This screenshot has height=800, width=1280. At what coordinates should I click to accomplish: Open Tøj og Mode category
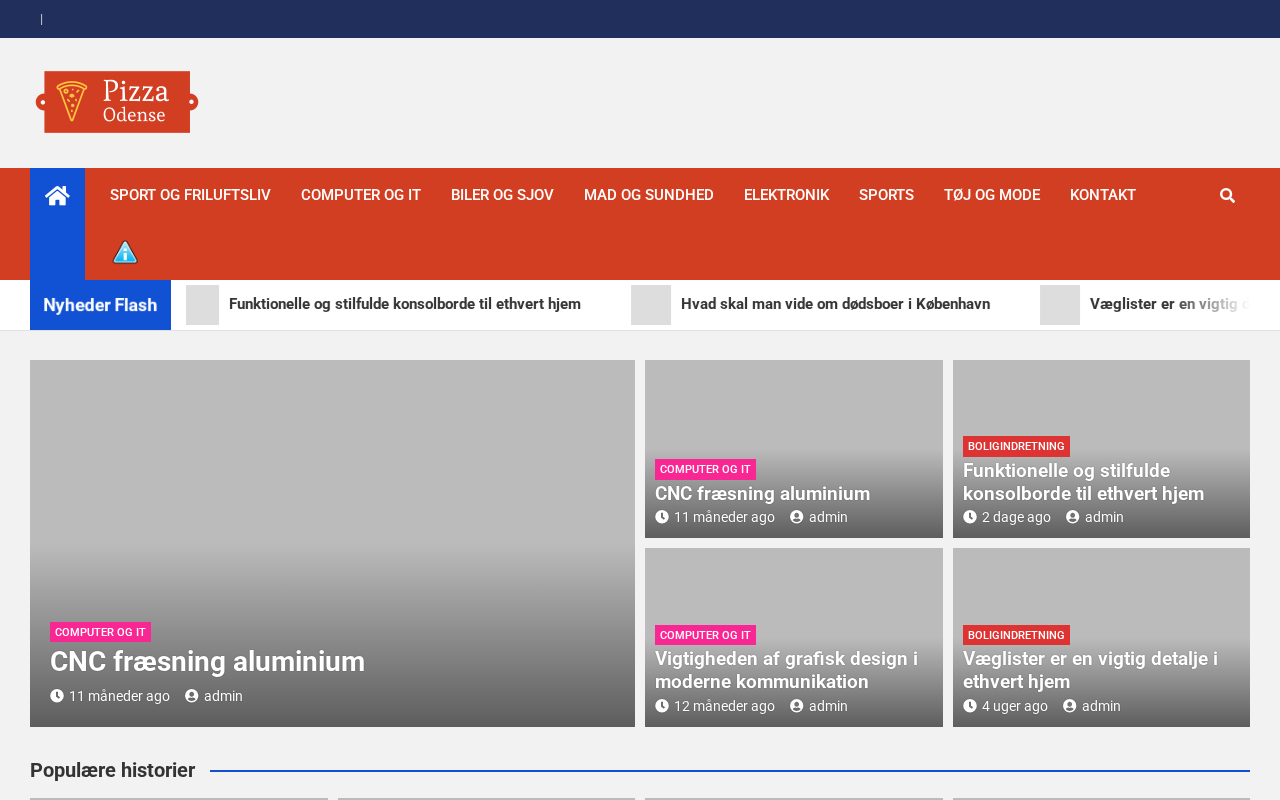pyautogui.click(x=992, y=195)
